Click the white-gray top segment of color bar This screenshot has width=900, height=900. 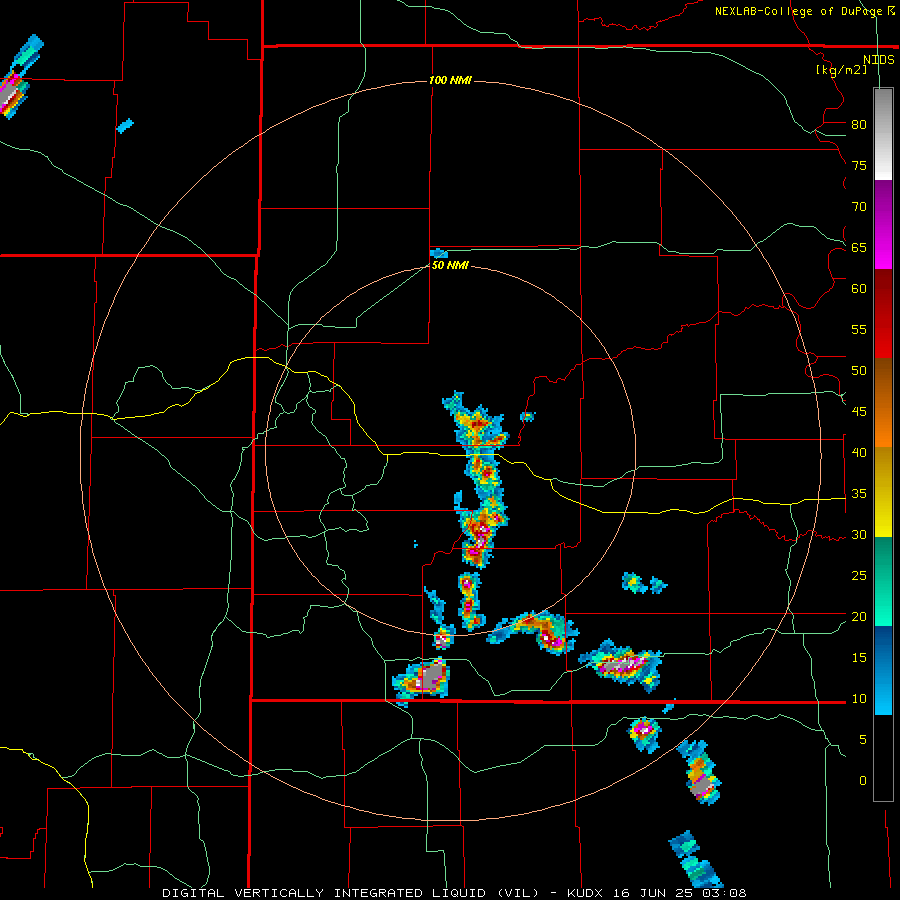tap(883, 134)
